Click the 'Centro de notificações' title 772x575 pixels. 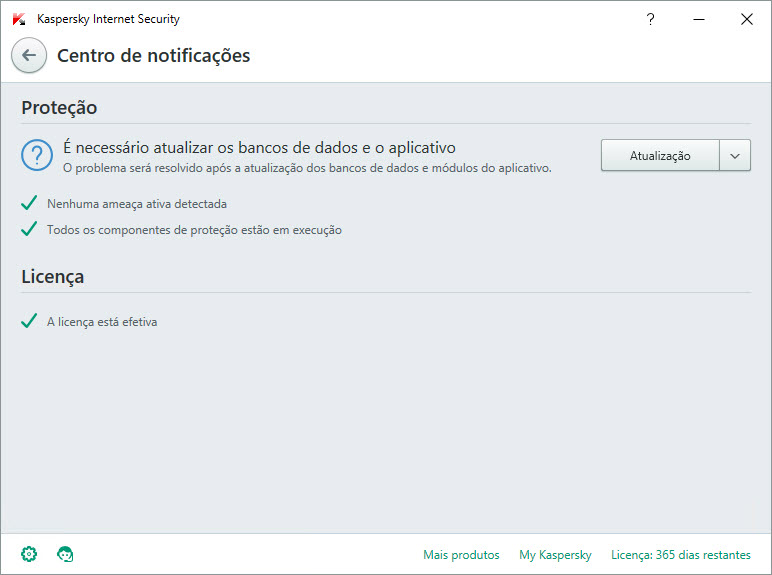[x=154, y=56]
